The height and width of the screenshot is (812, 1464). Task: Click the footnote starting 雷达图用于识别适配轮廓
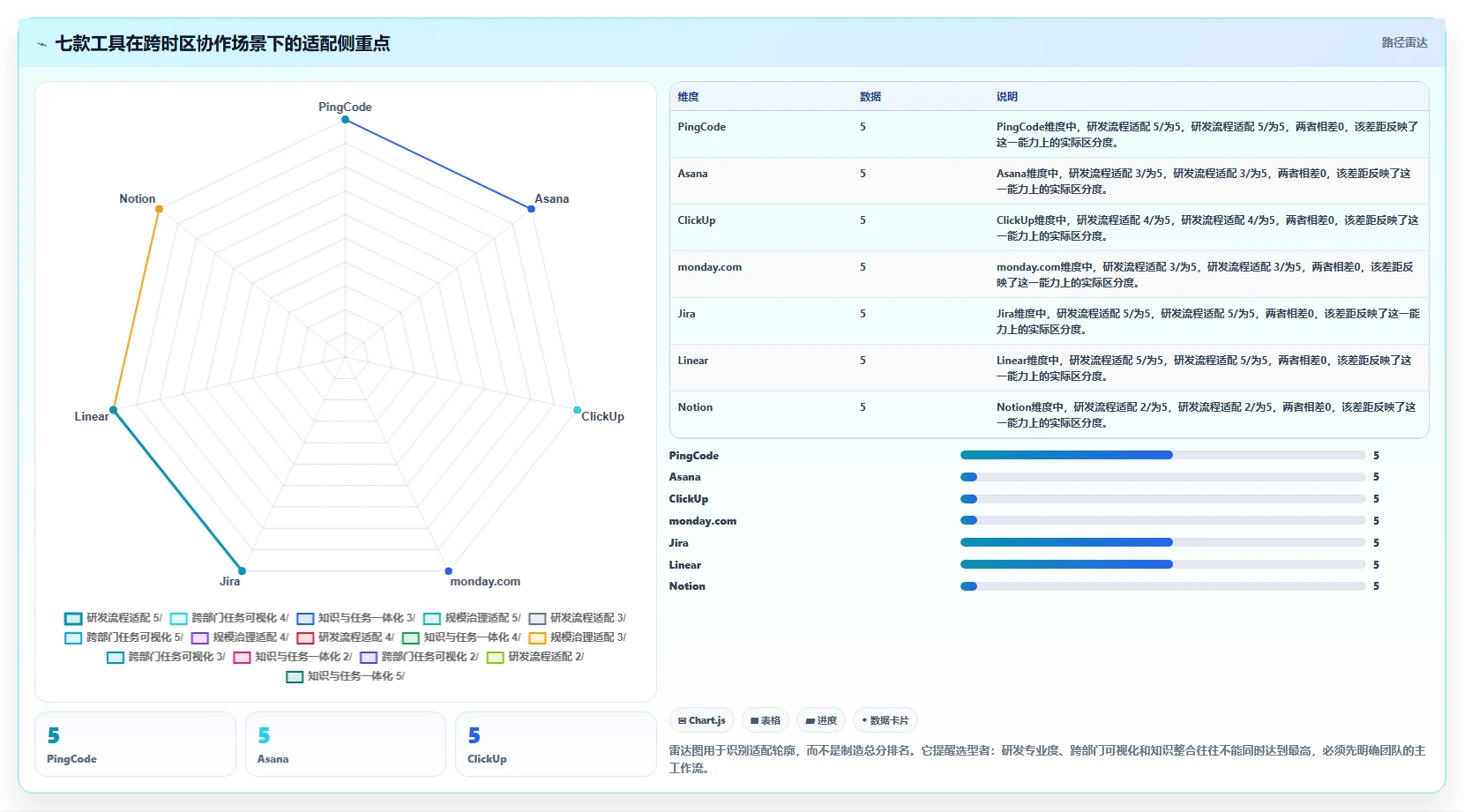pyautogui.click(x=1047, y=759)
